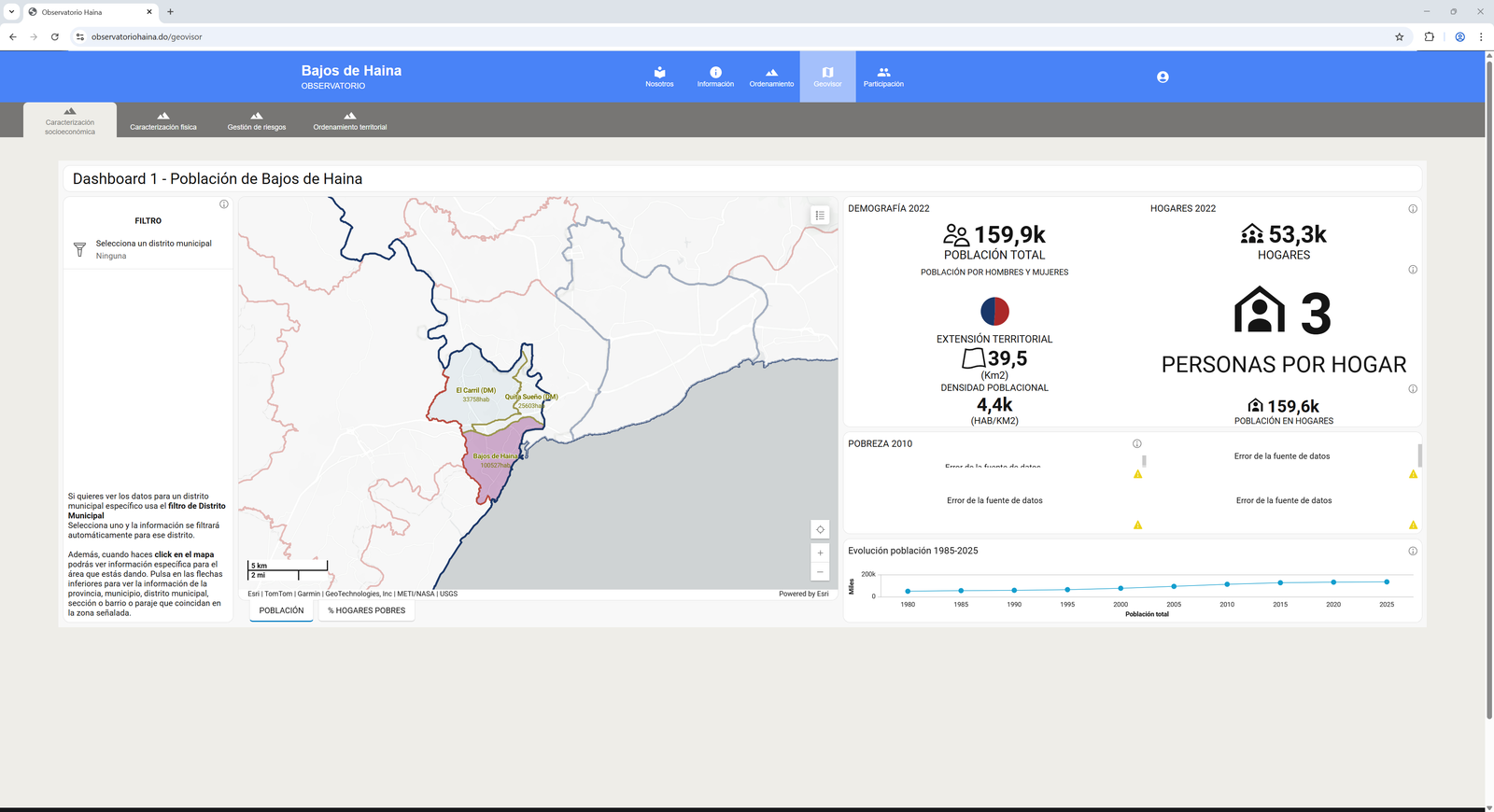Select the Ordenamiento territorial tab
This screenshot has height=812, width=1494.
(x=350, y=120)
